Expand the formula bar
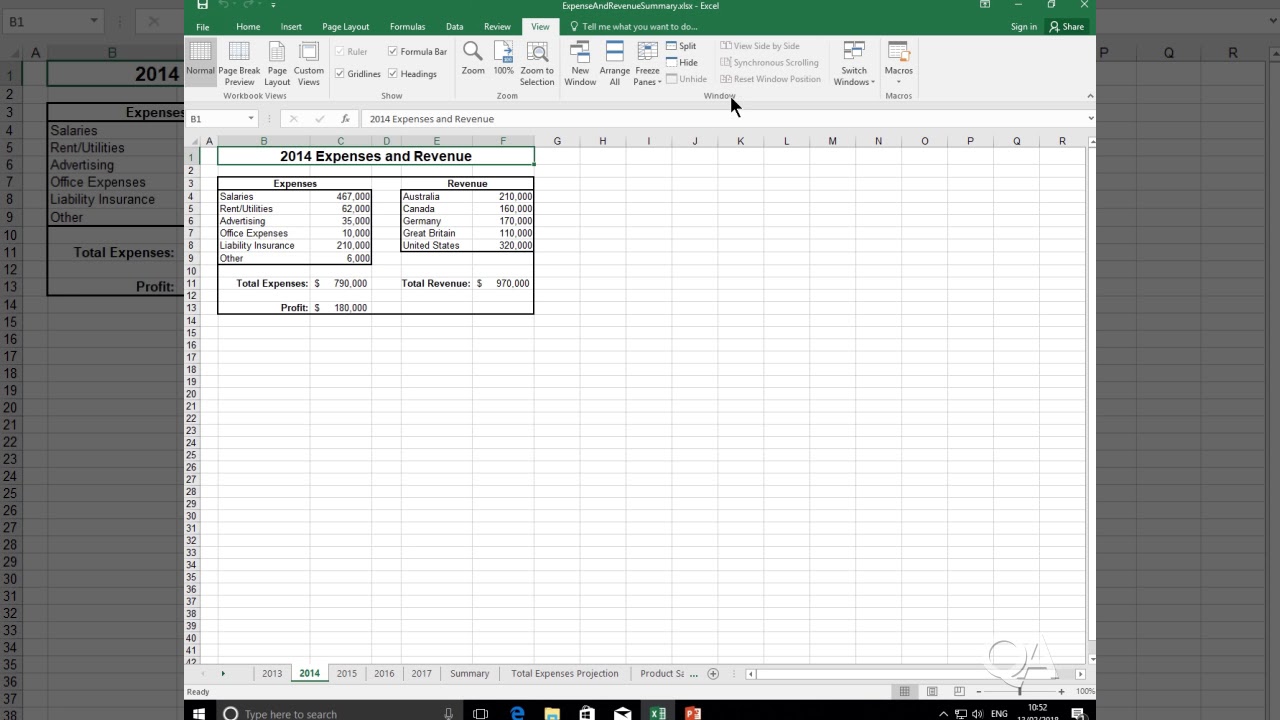The width and height of the screenshot is (1280, 720). click(1090, 118)
